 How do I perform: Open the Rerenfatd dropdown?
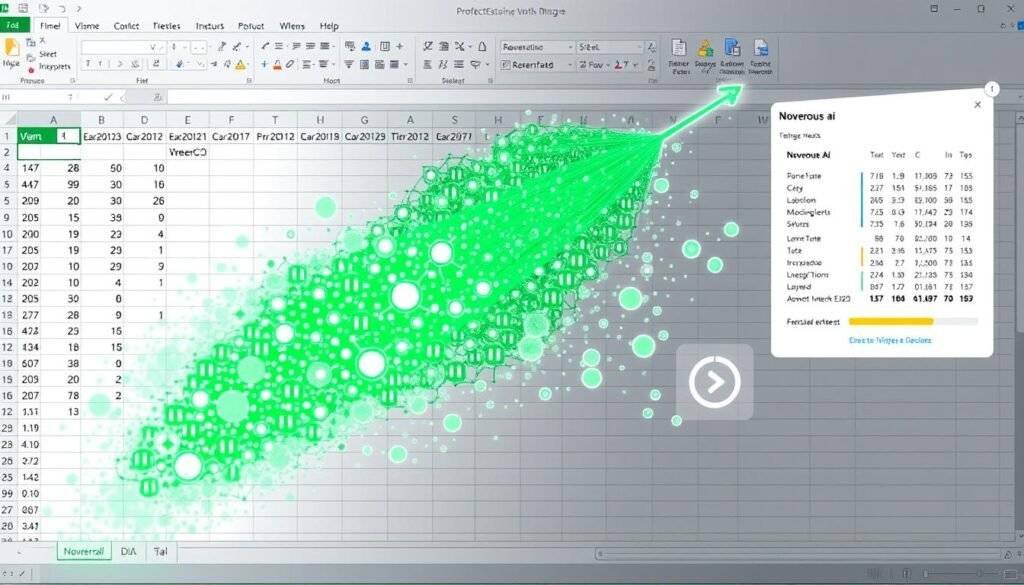tap(569, 65)
